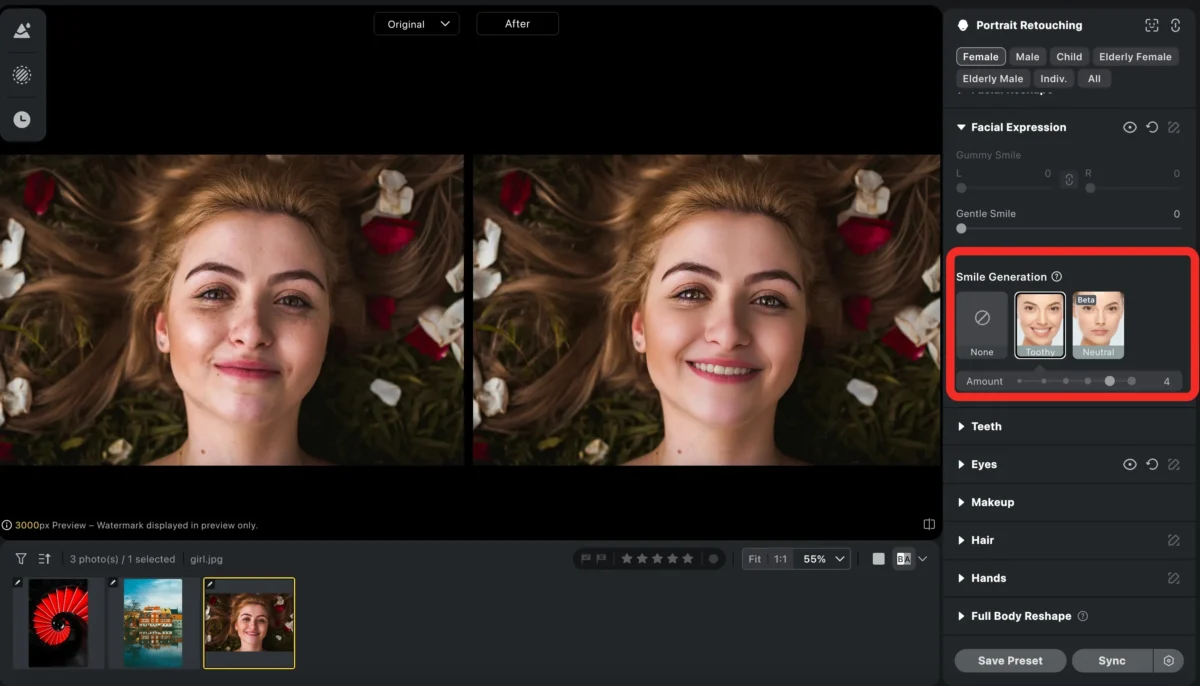The height and width of the screenshot is (686, 1200).
Task: Open the Original view dropdown
Action: point(416,24)
